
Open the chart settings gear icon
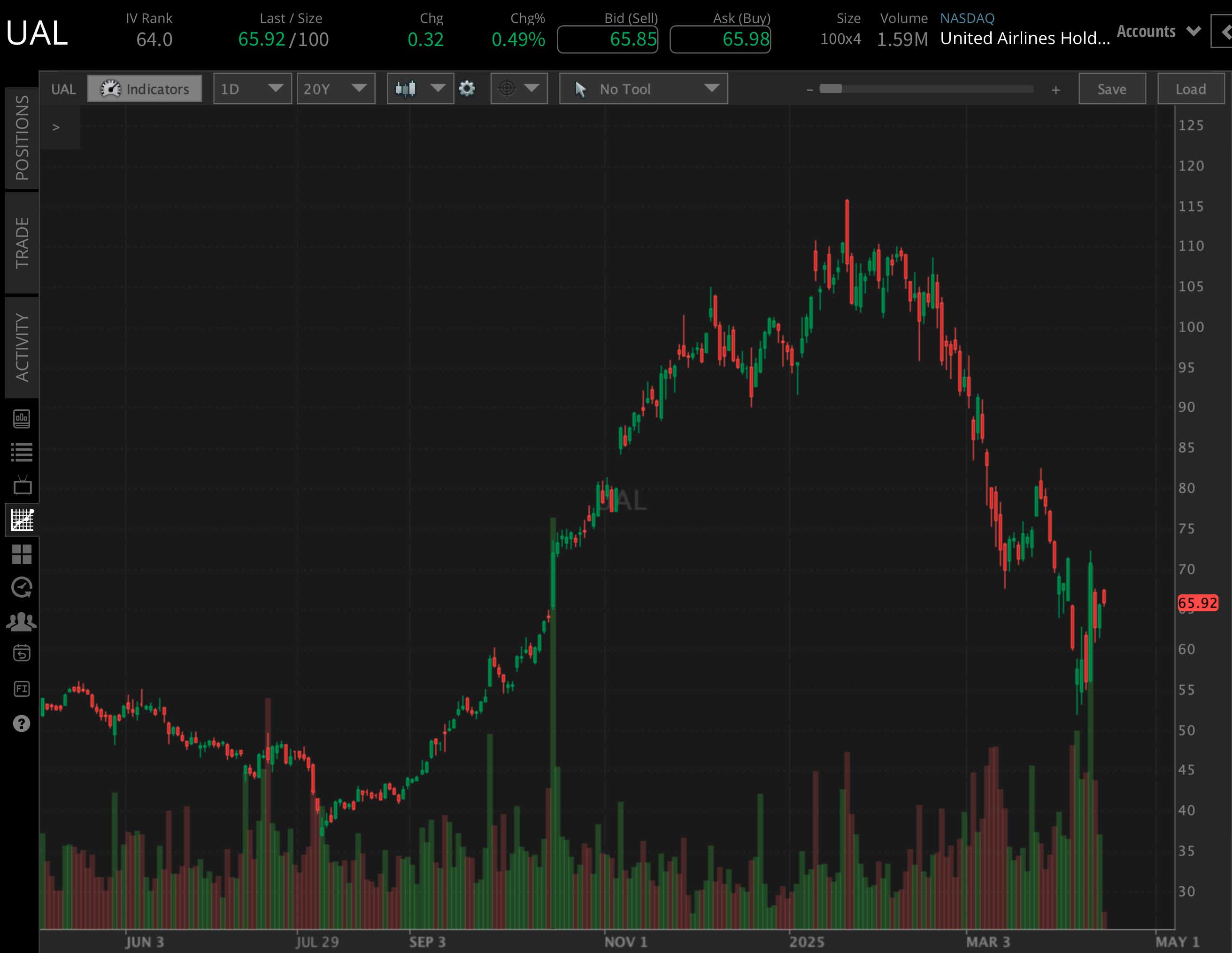point(467,89)
